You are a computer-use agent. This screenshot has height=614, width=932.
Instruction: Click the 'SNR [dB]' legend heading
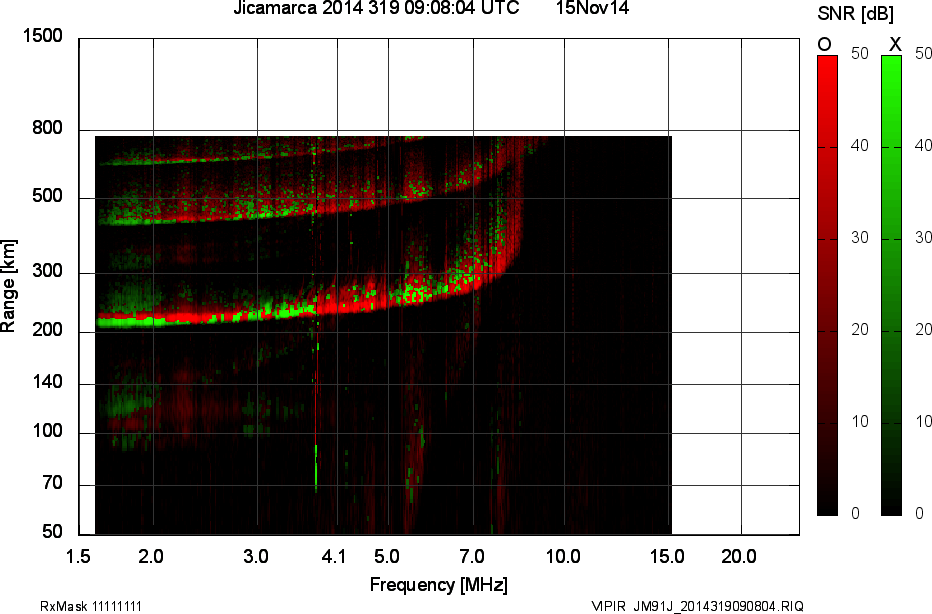855,14
